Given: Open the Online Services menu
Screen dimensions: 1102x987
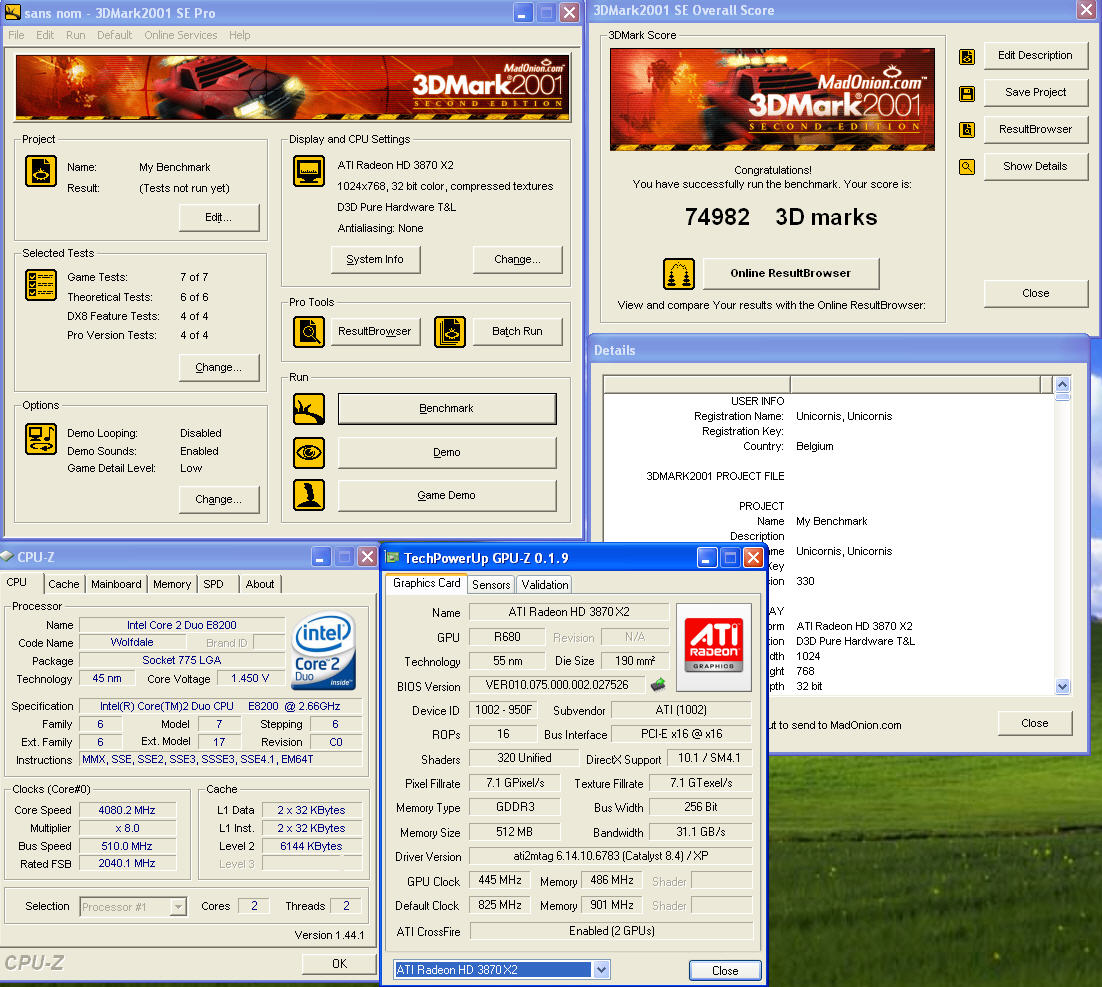Looking at the screenshot, I should [181, 35].
